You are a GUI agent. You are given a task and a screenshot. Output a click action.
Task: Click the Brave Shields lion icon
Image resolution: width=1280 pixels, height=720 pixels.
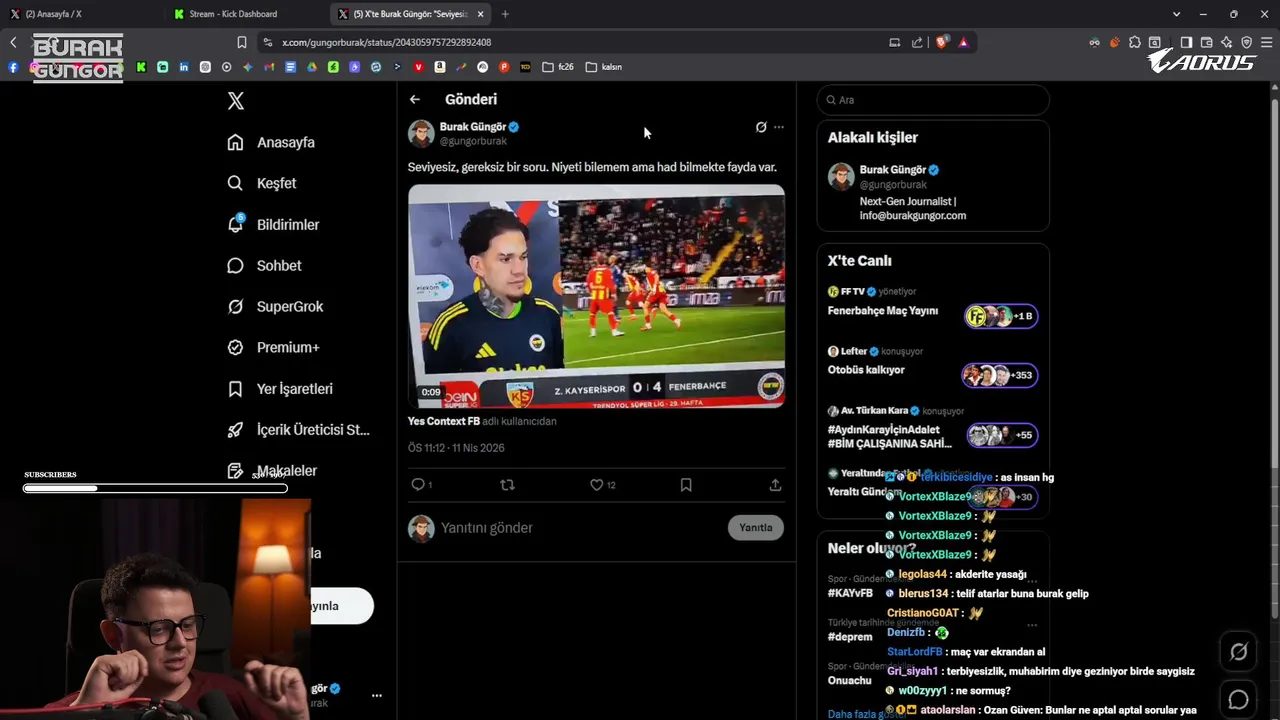941,42
